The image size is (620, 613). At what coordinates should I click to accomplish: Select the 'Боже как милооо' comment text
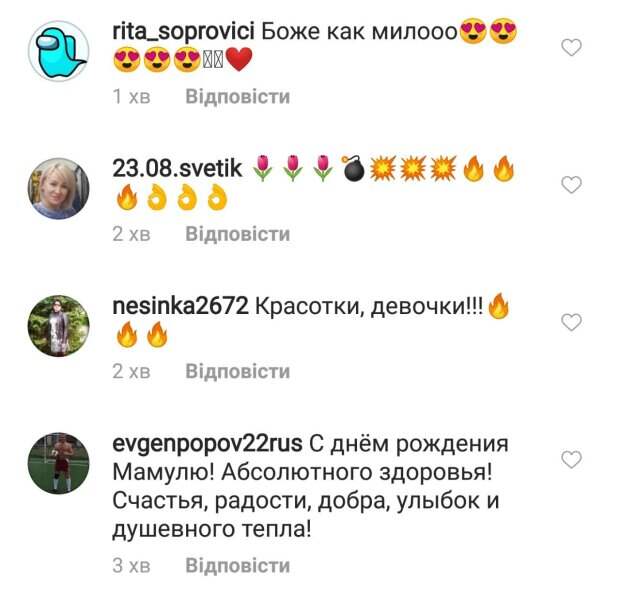pos(359,32)
